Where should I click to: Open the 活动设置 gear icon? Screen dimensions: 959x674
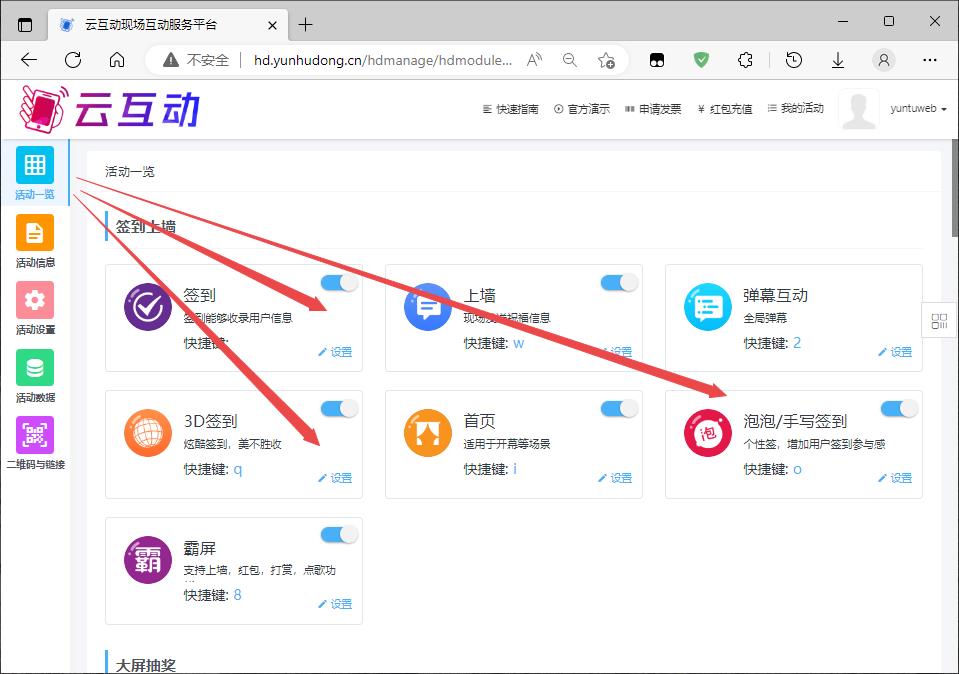click(35, 300)
